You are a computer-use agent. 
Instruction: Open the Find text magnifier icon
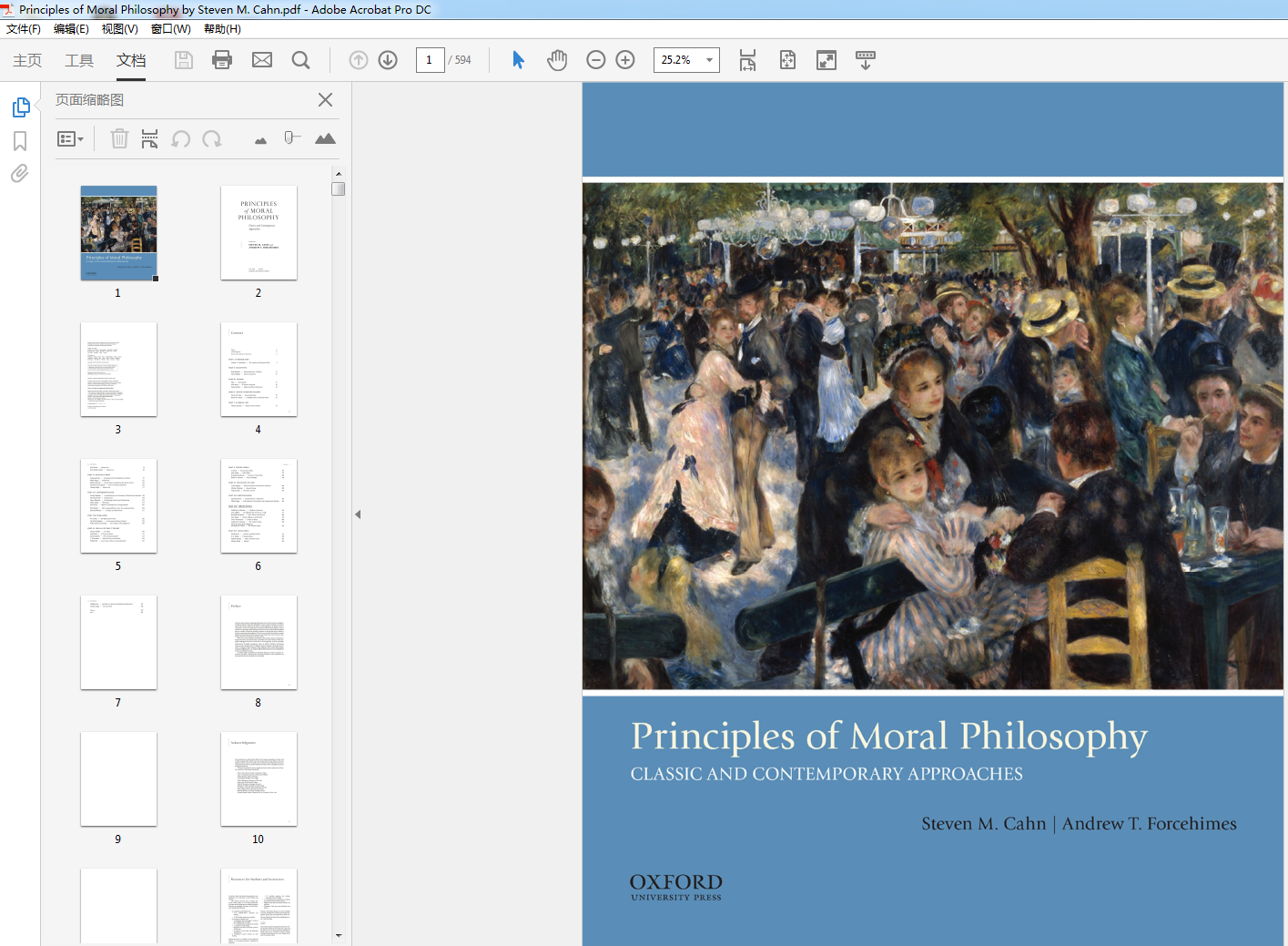pyautogui.click(x=301, y=60)
